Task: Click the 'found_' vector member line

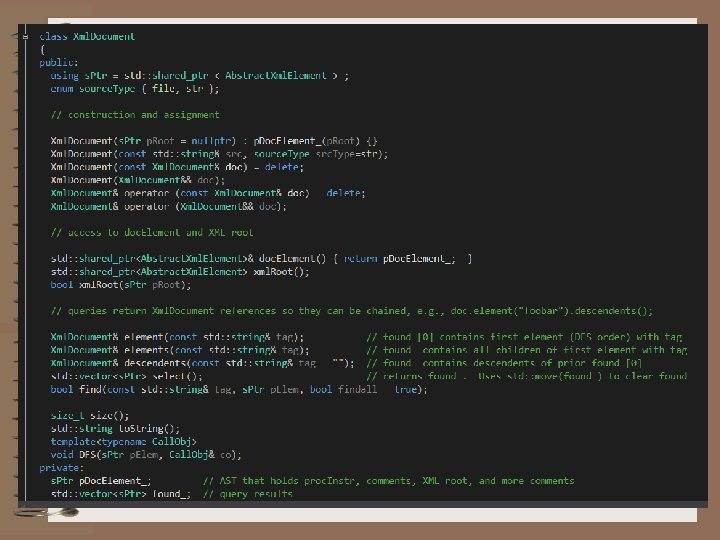Action: coord(120,494)
